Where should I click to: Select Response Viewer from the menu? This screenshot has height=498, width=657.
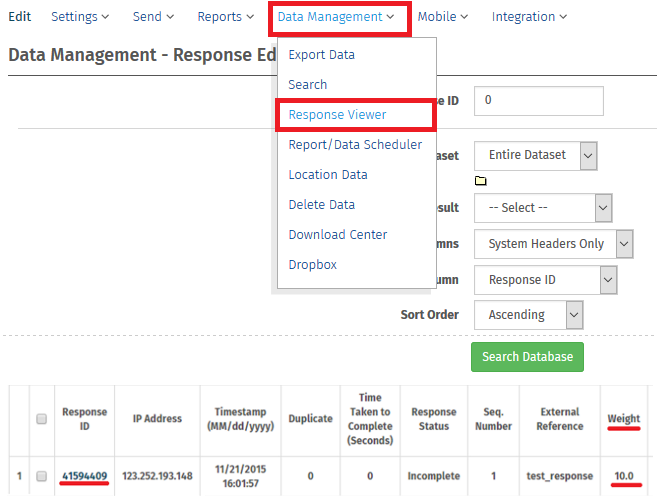(x=337, y=114)
